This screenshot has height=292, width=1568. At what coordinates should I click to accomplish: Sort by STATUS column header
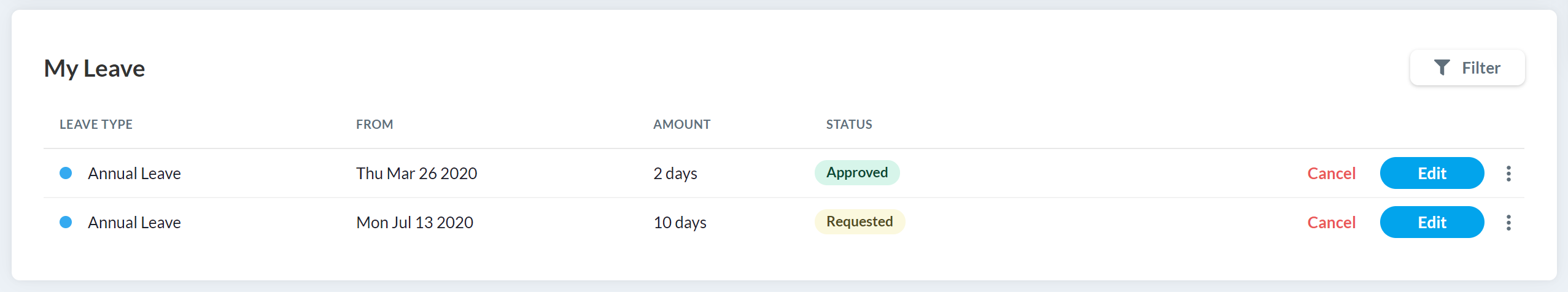849,125
